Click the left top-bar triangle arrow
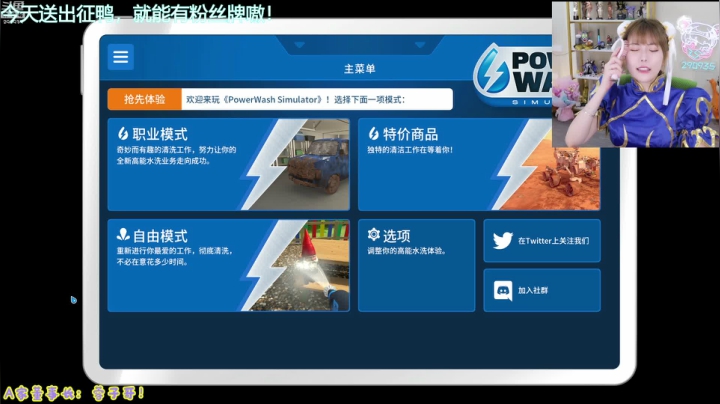720x404 pixels. pyautogui.click(x=299, y=45)
